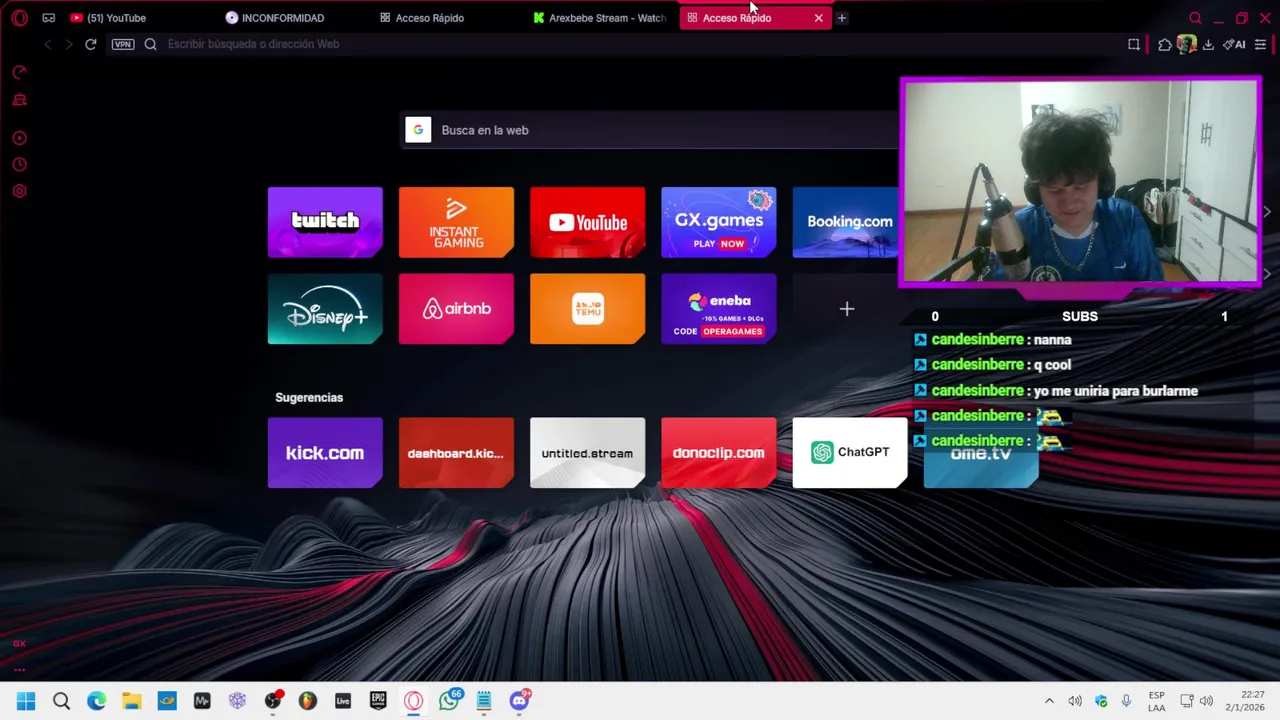Open Windows taskbar search
Viewport: 1280px width, 720px height.
click(x=61, y=701)
